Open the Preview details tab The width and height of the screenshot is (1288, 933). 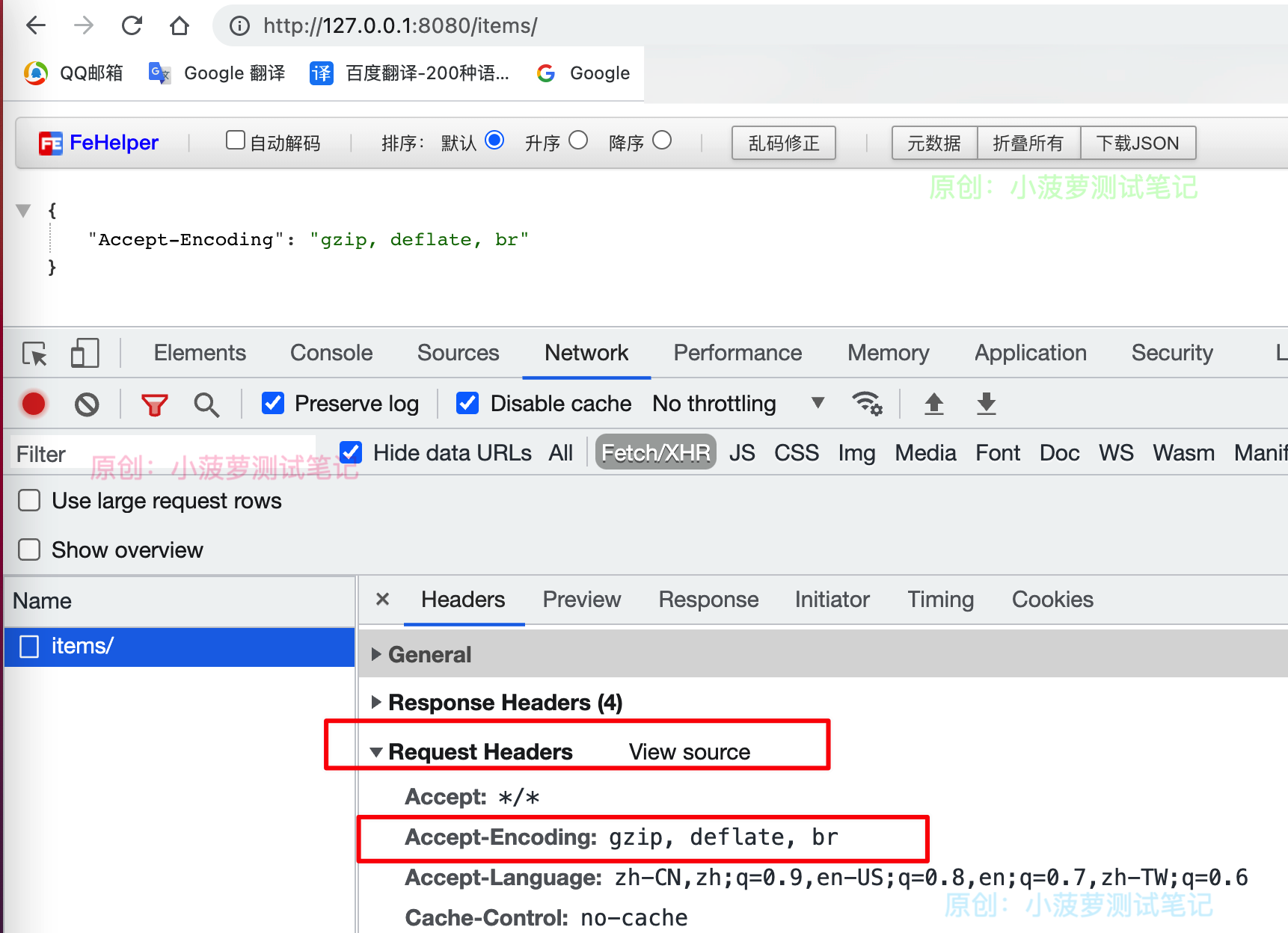[x=582, y=600]
